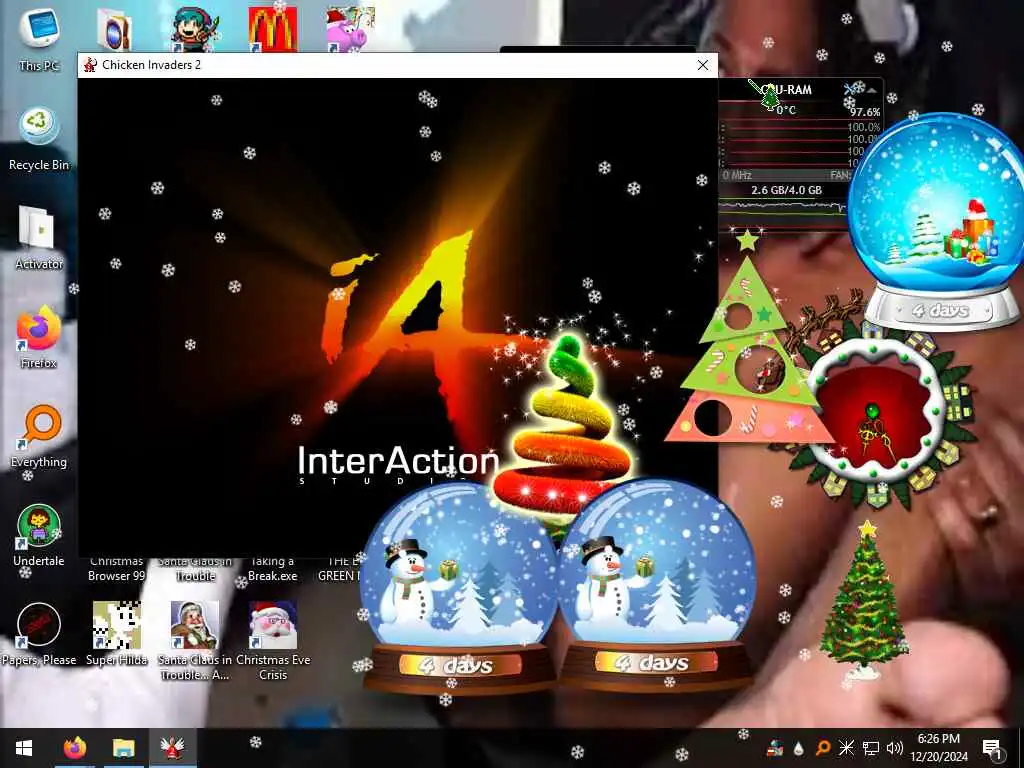
Task: Click the blue gift snow globe widget
Action: click(x=938, y=222)
